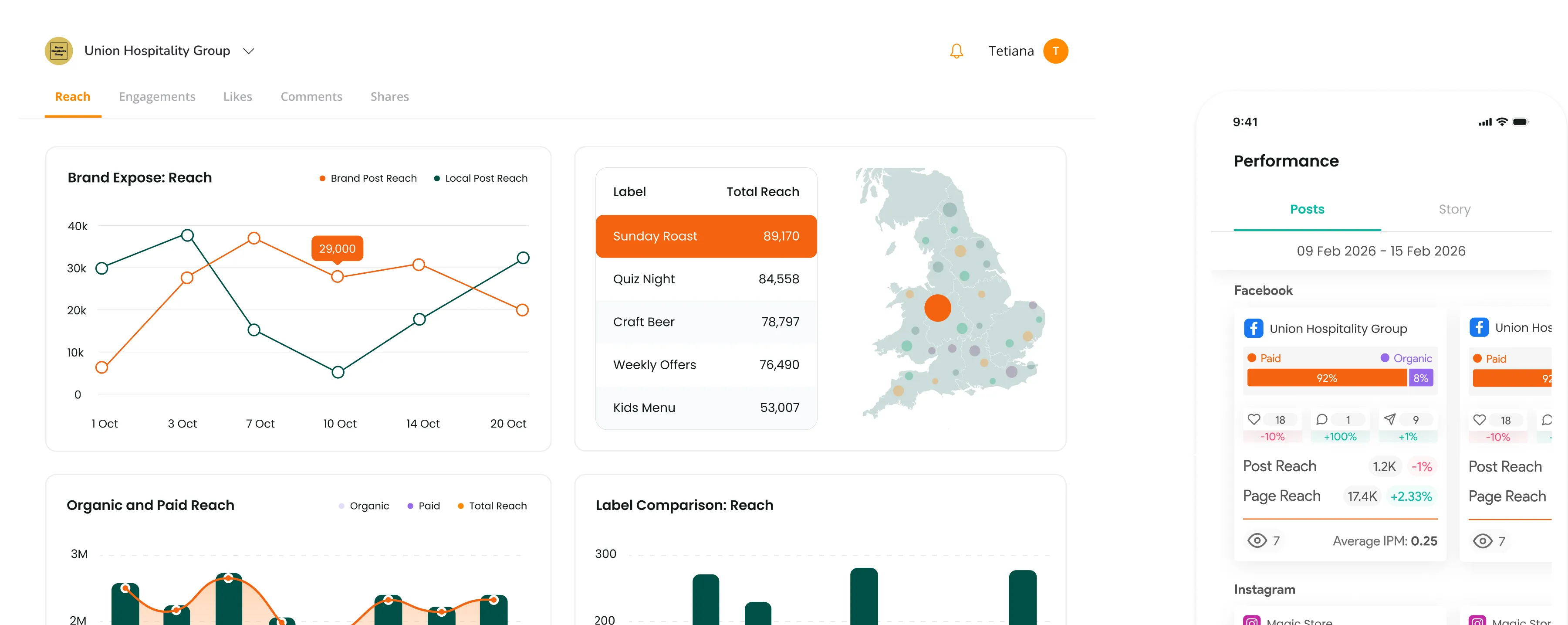1568x625 pixels.
Task: Switch to the Engagements tab
Action: pyautogui.click(x=157, y=97)
